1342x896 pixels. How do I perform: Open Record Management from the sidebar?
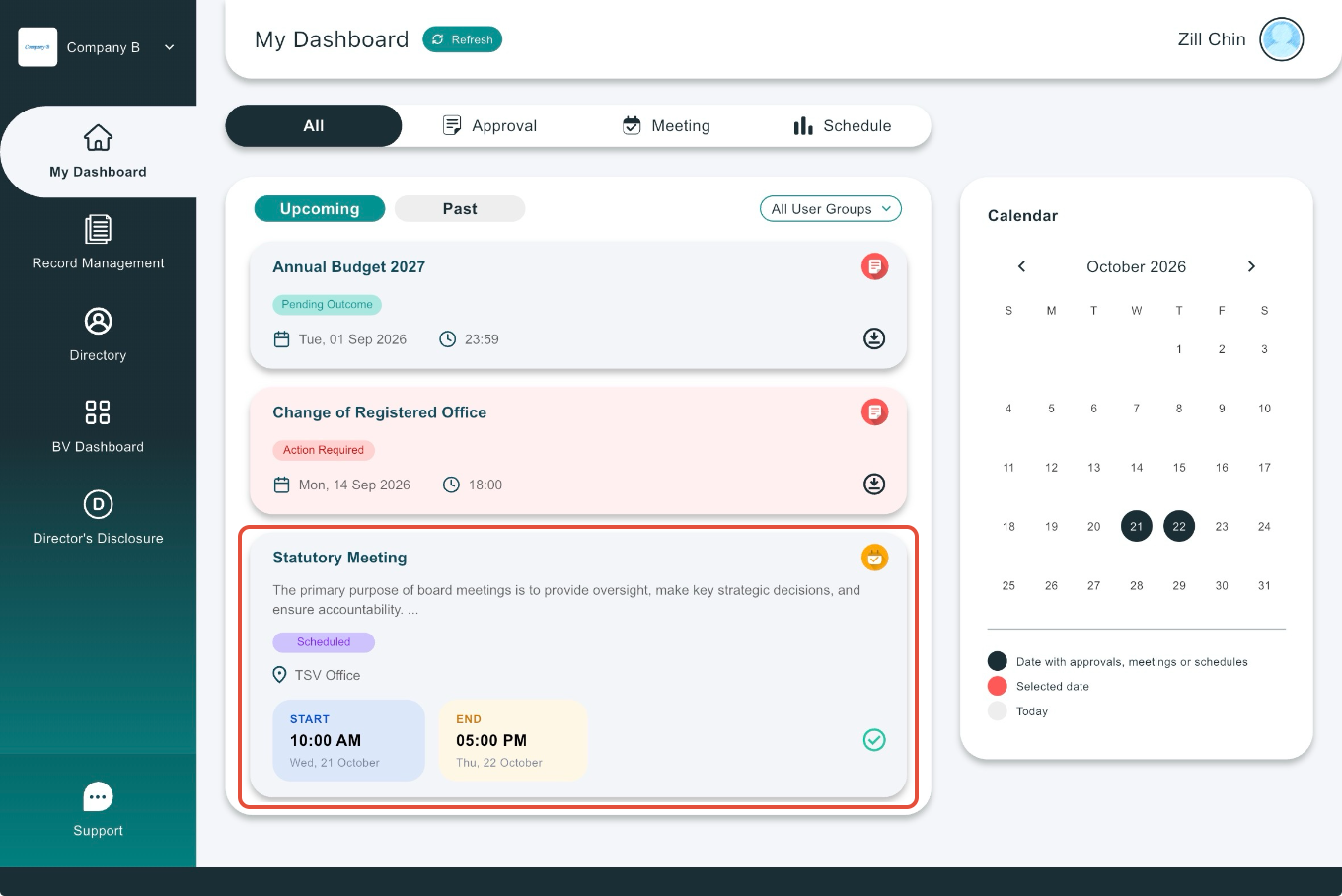[98, 243]
